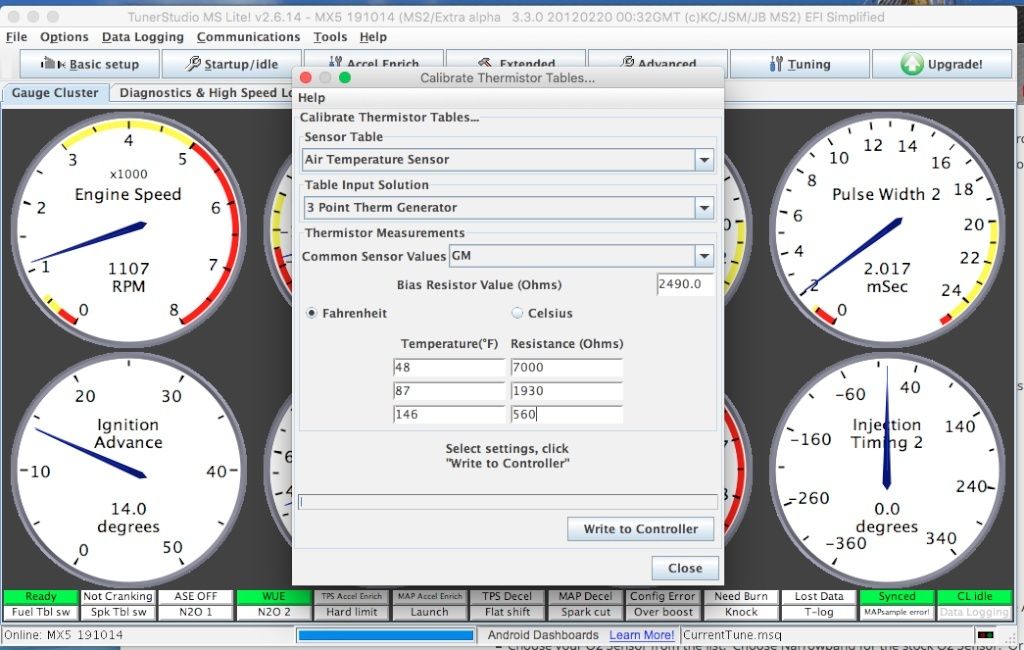Screen dimensions: 1024x650
Task: Select the Celsius radio button
Action: click(517, 313)
